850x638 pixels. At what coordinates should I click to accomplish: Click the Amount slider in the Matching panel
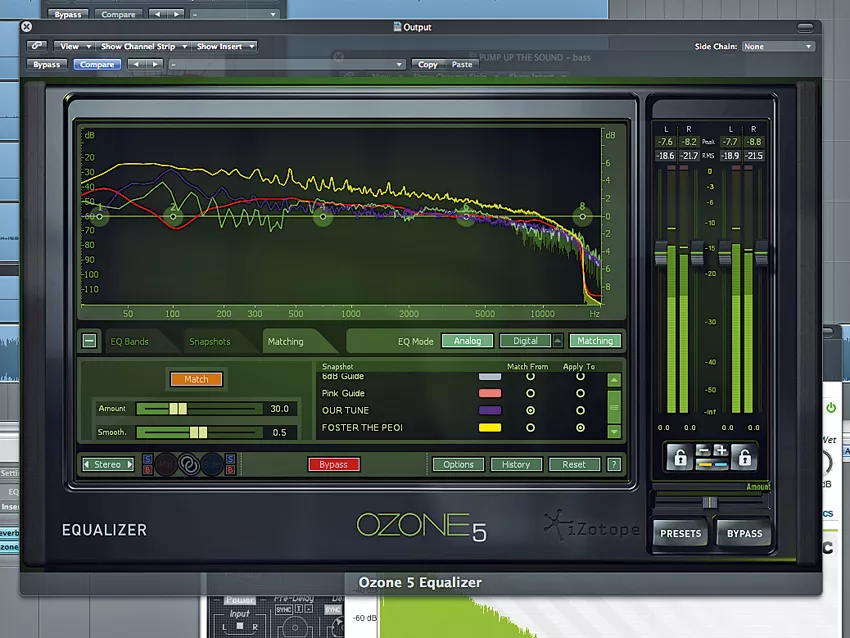[178, 408]
